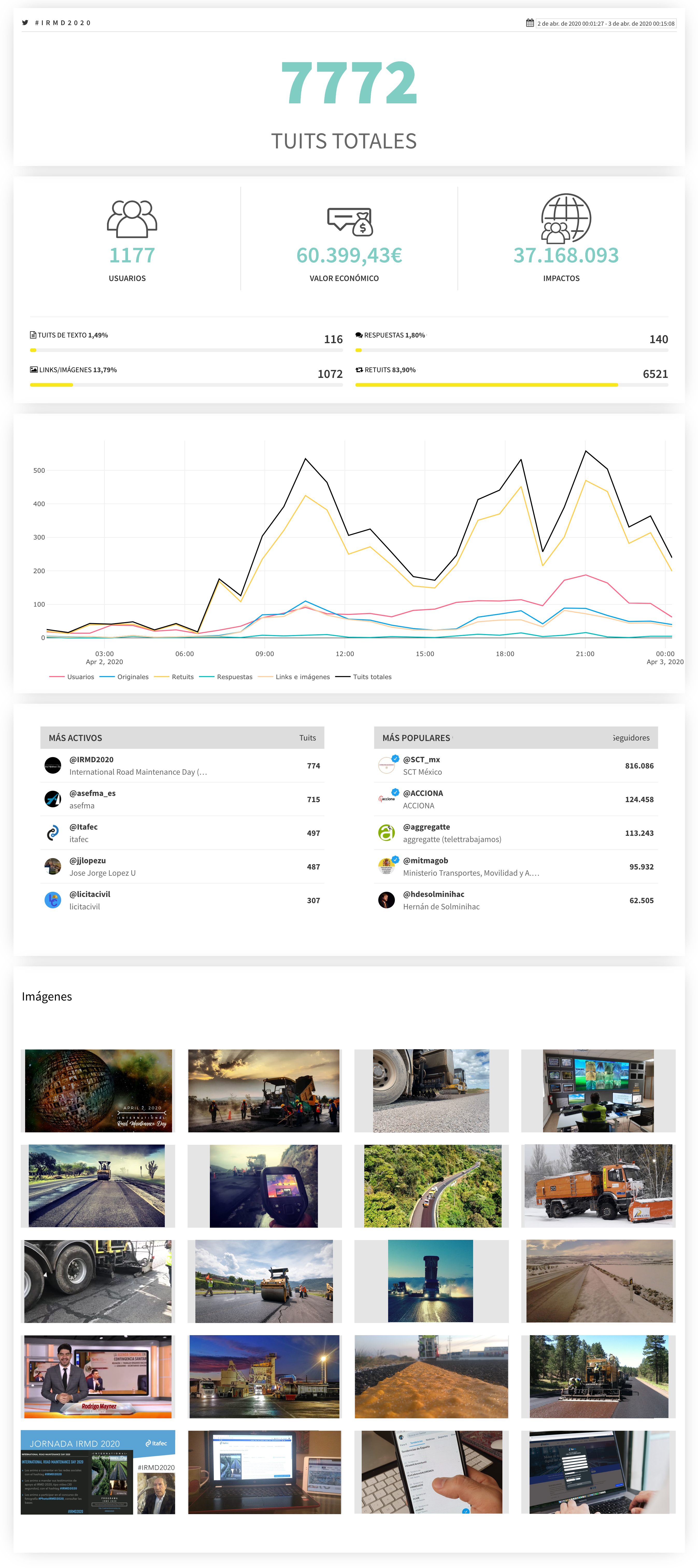Toggle the Links e imágenes legend entry
The width and height of the screenshot is (698, 1568).
pos(294,677)
